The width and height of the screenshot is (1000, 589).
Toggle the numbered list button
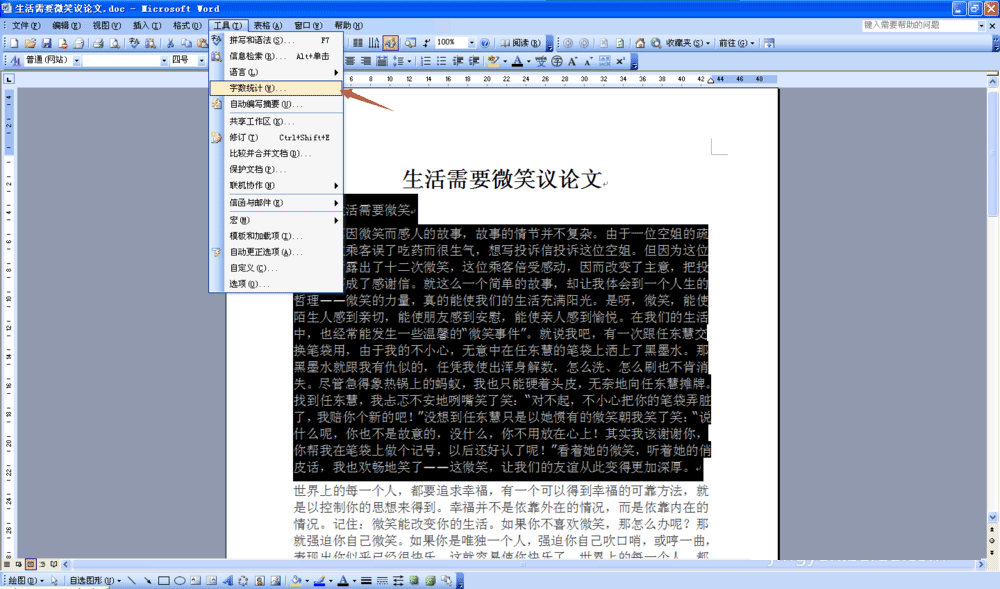[x=425, y=61]
